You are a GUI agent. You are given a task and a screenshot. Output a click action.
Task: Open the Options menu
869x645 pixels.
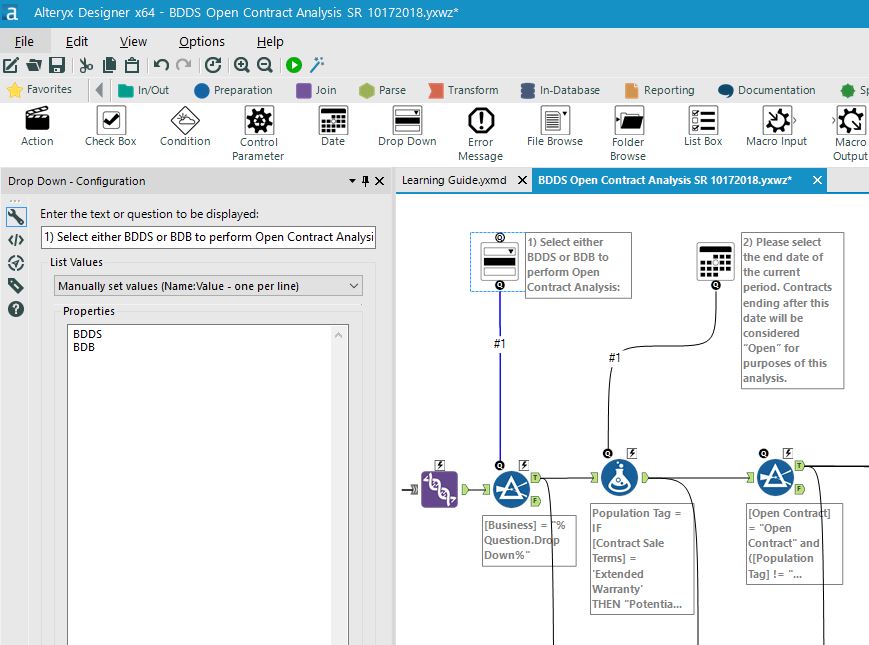pyautogui.click(x=201, y=41)
